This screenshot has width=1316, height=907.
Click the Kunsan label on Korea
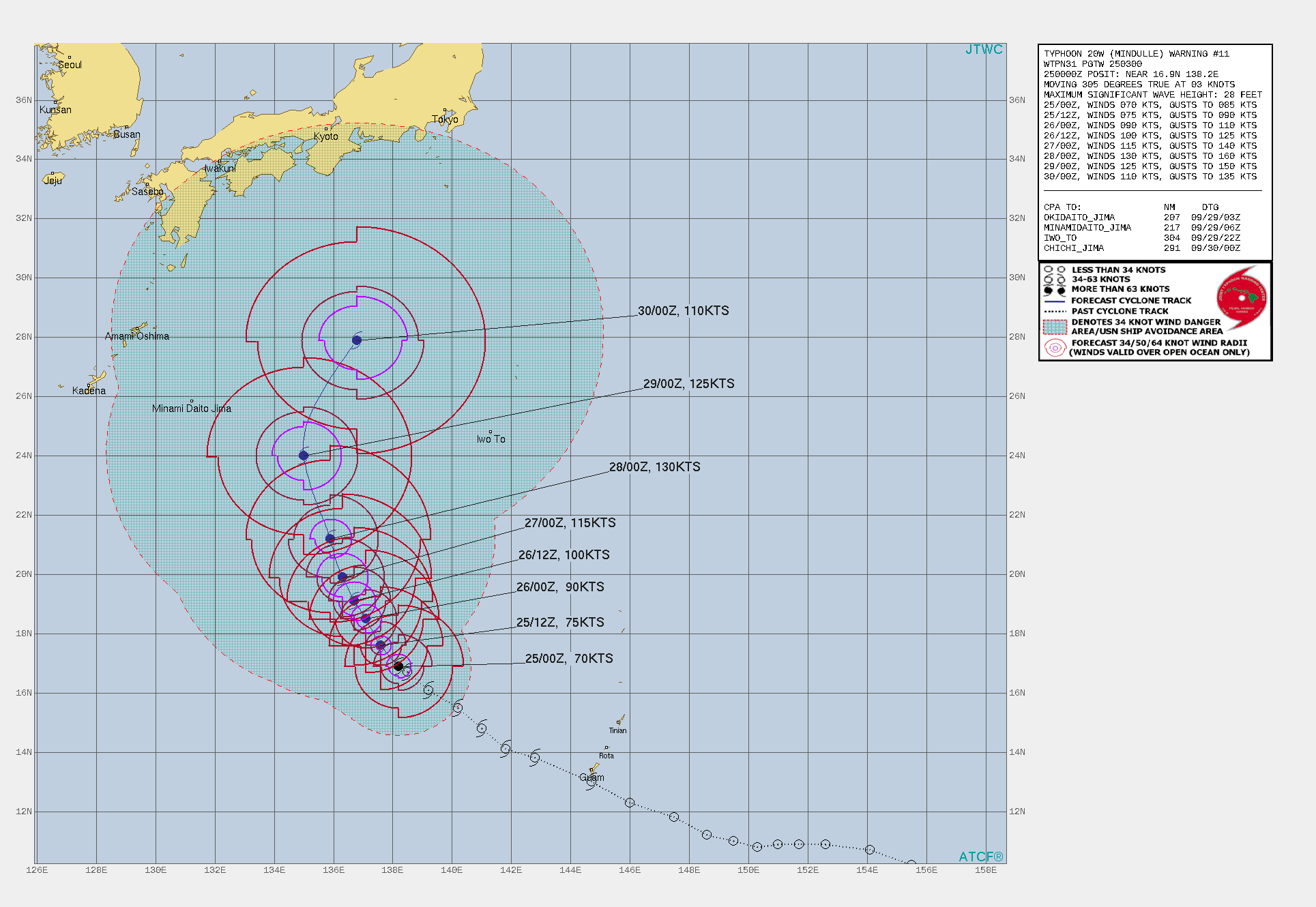click(x=55, y=110)
